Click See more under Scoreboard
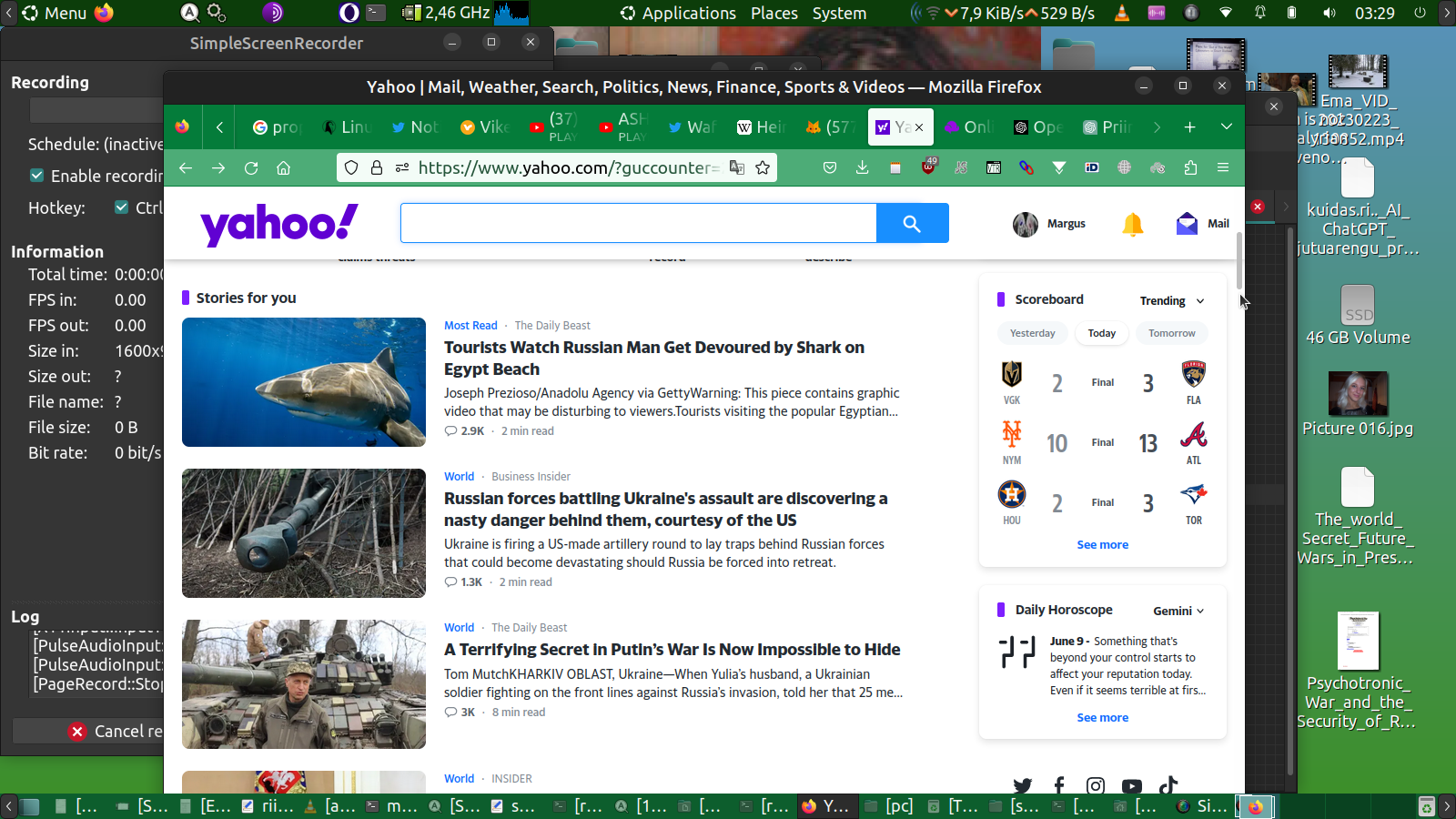Screen dimensions: 1456x819 (1102, 545)
